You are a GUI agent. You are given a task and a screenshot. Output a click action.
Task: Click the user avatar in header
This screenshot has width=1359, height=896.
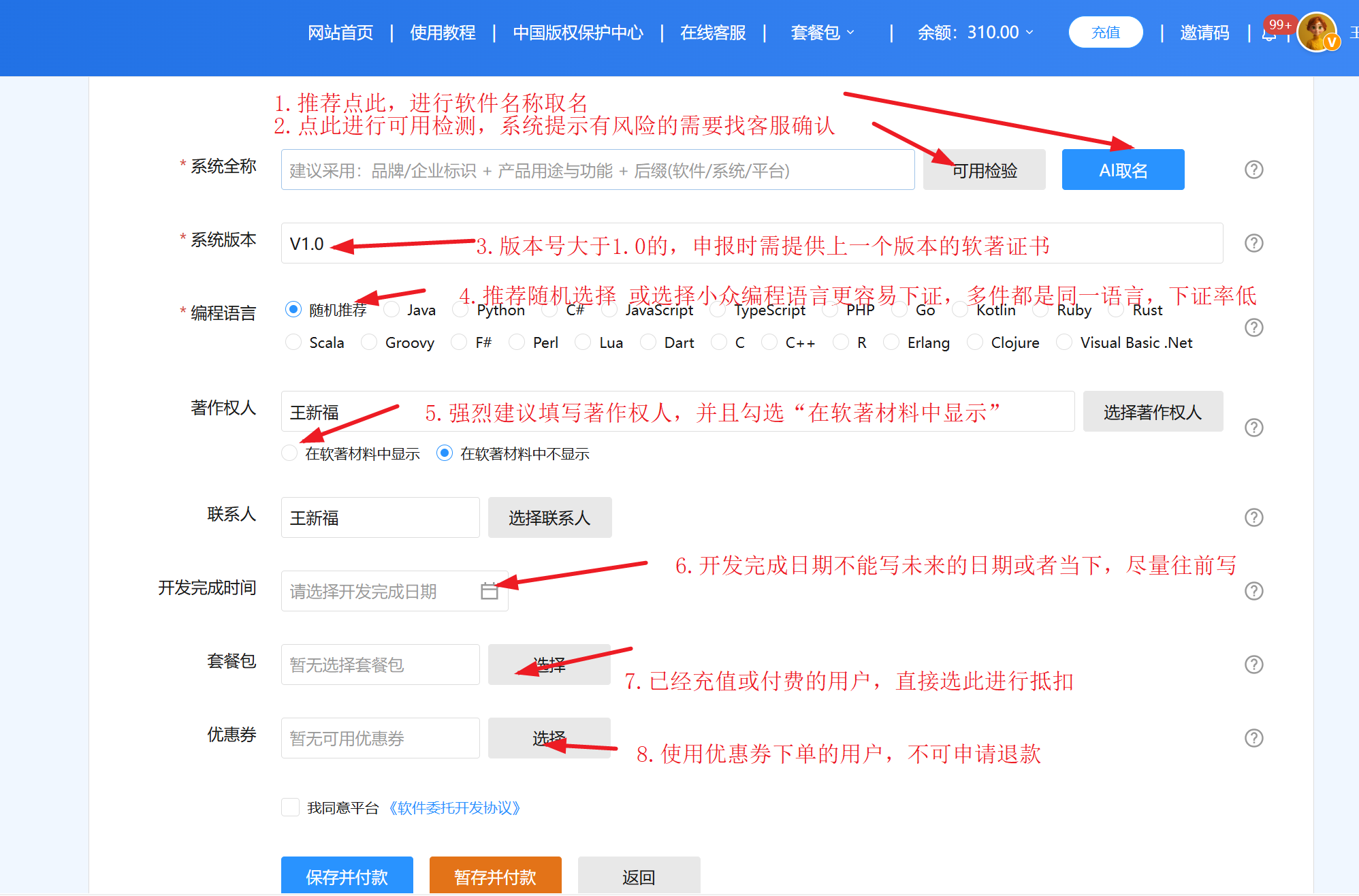(x=1317, y=31)
